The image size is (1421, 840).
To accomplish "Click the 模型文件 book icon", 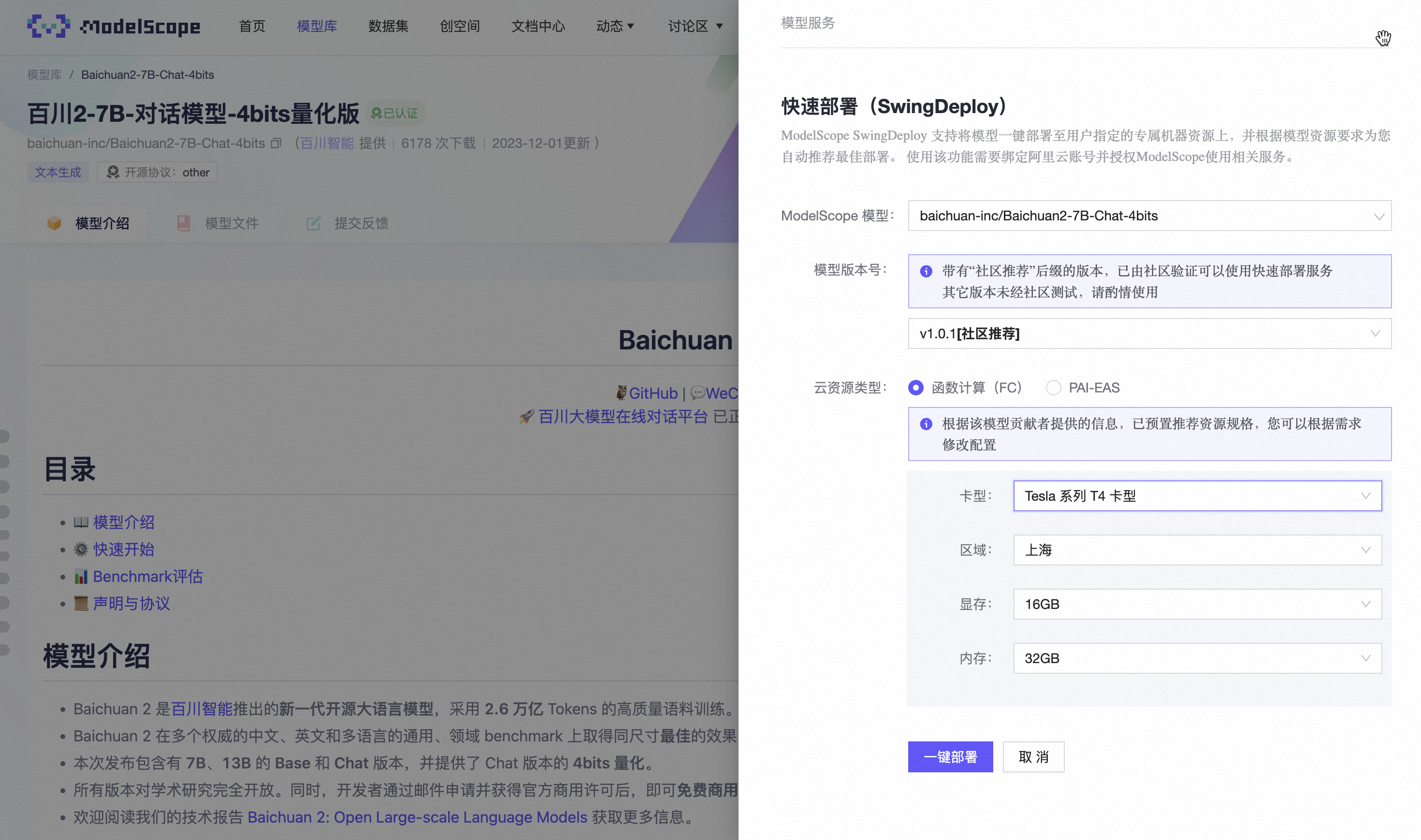I will tap(183, 223).
